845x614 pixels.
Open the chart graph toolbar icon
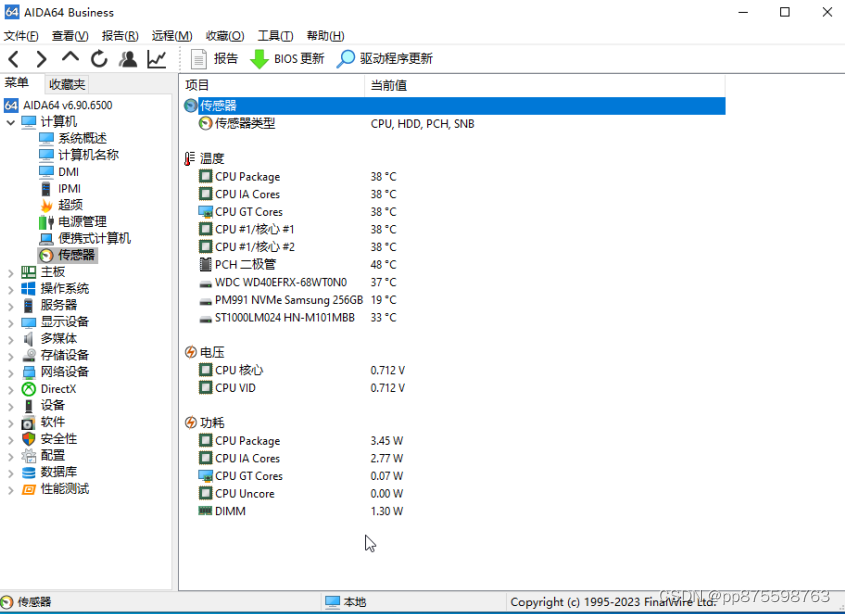[156, 59]
